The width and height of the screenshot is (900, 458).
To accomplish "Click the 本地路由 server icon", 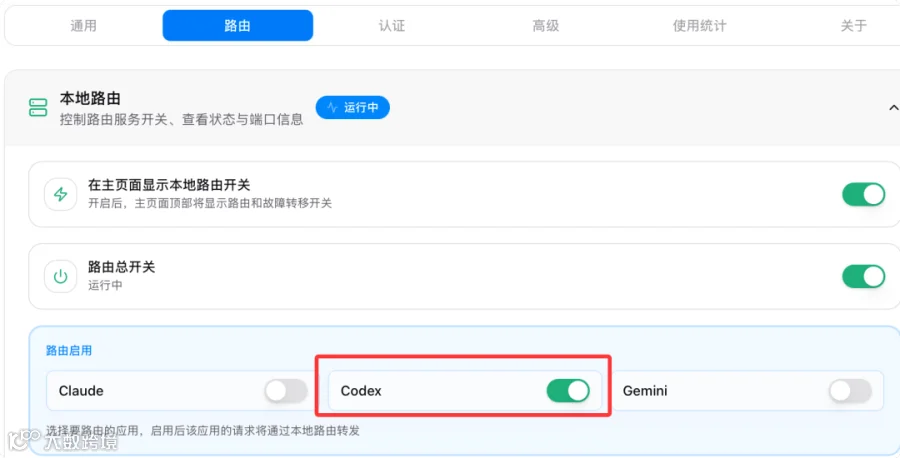I will (38, 107).
